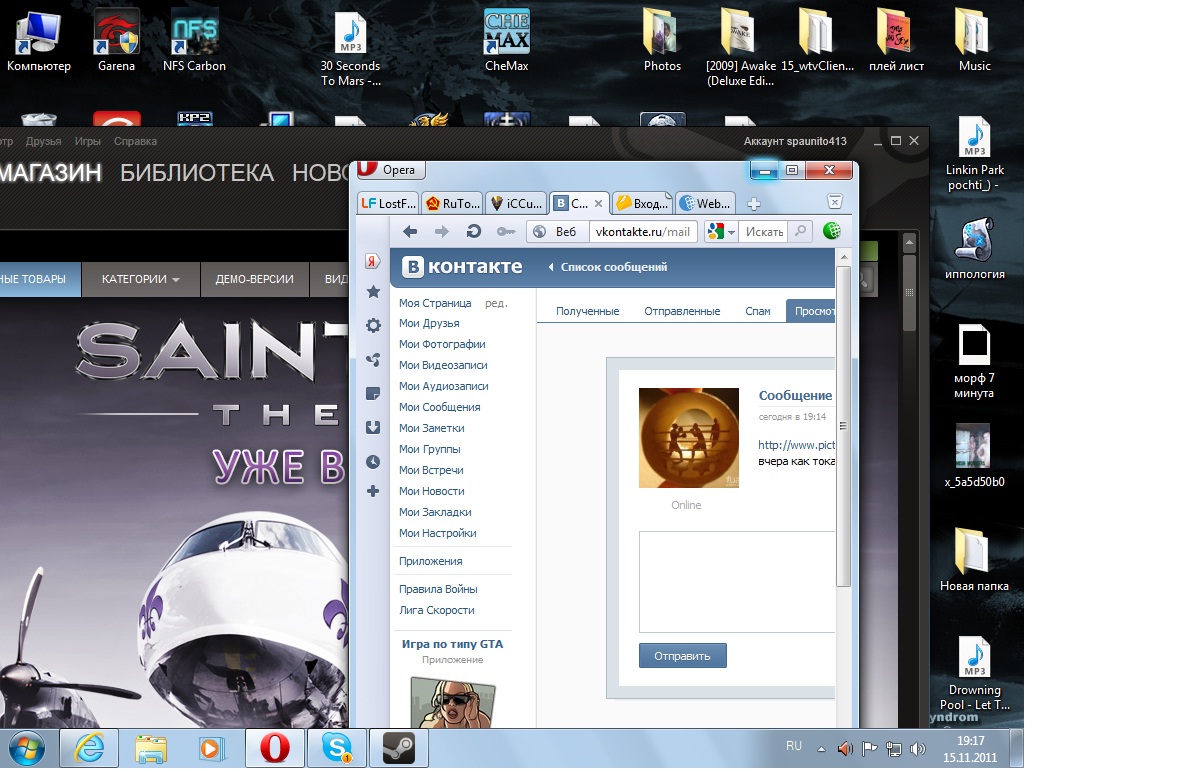The width and height of the screenshot is (1200, 772).
Task: Open the Yandex panel in Opera sidebar
Action: [372, 261]
